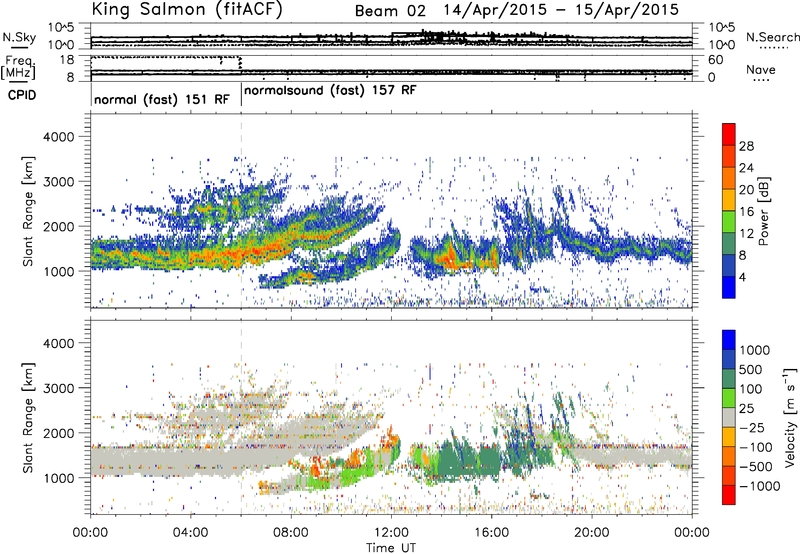Click 'normal (fast) 151 RF' CPID text
This screenshot has height=554, width=800.
point(162,99)
